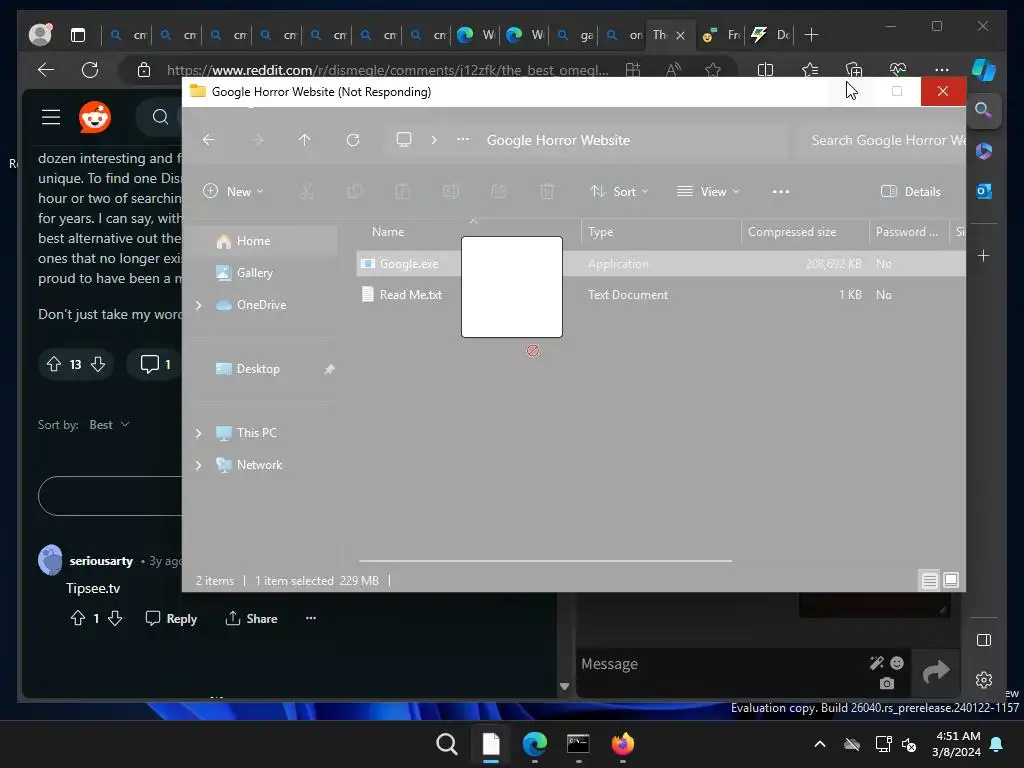This screenshot has height=768, width=1024.
Task: Open Edge sidebar search icon
Action: [x=984, y=110]
